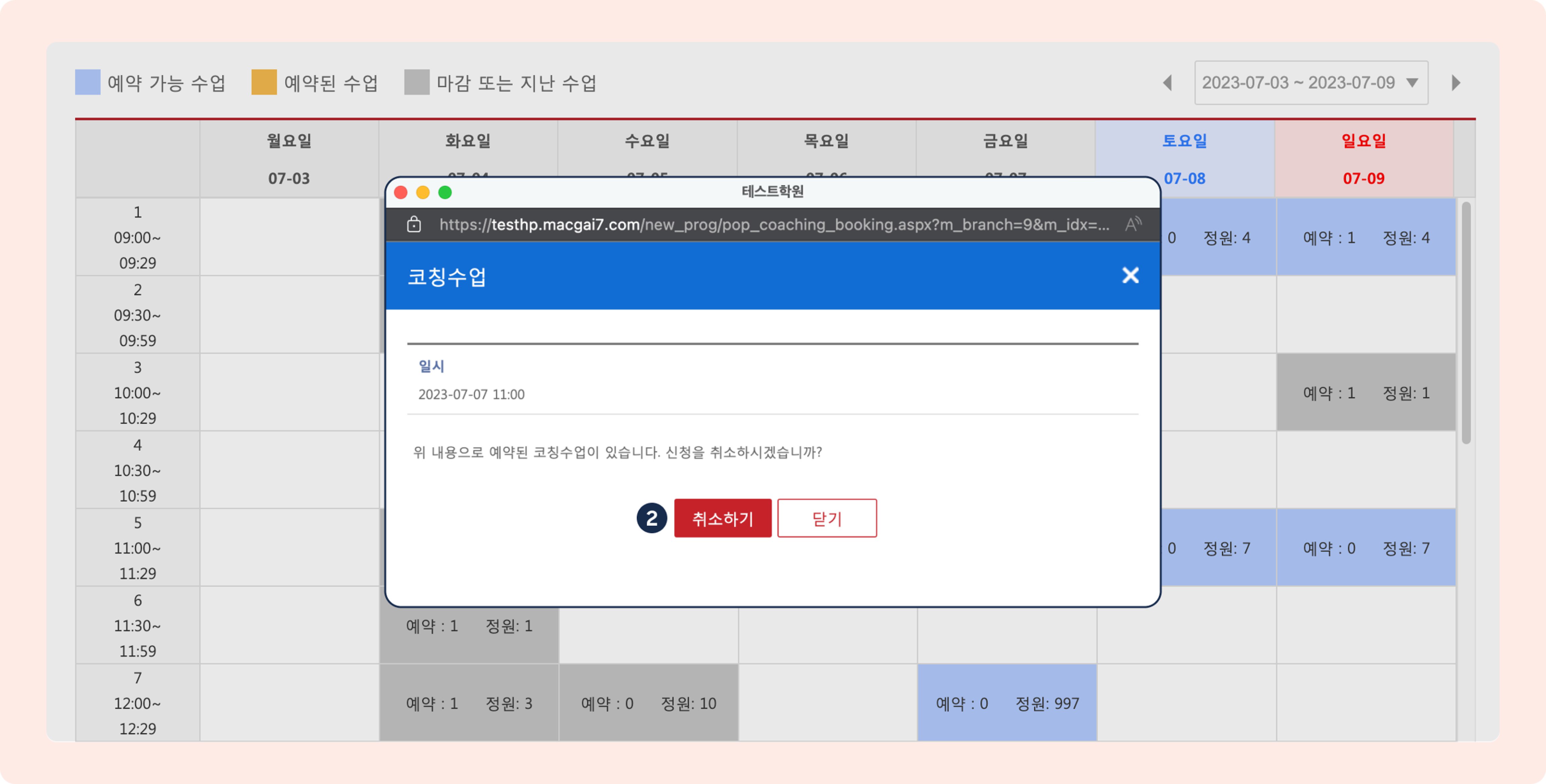
Task: Close the 코칭수업 popup with X icon
Action: (x=1130, y=275)
